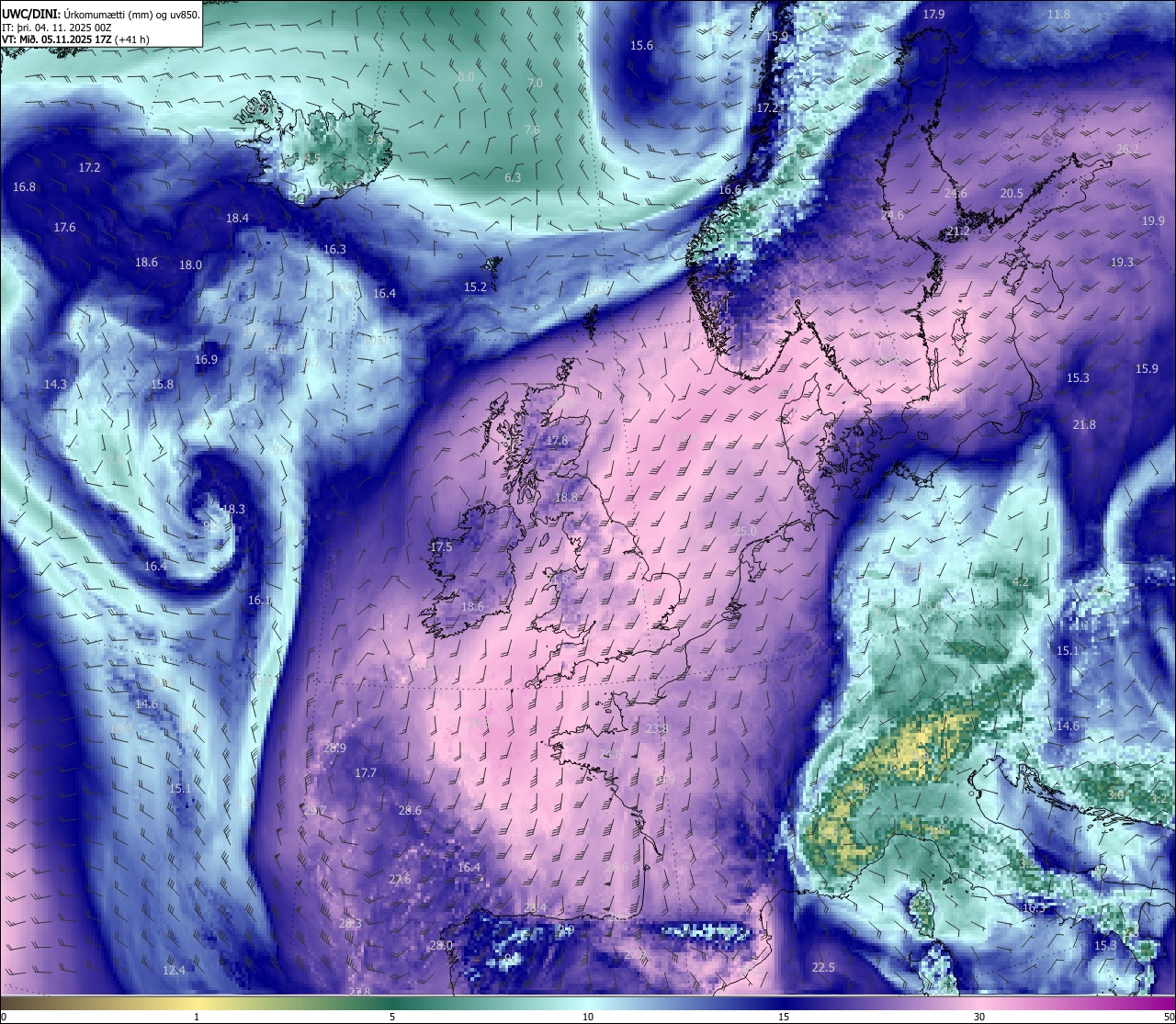The image size is (1176, 1024).
Task: Click the 15.2 value near the Faroe Islands
Action: click(475, 287)
